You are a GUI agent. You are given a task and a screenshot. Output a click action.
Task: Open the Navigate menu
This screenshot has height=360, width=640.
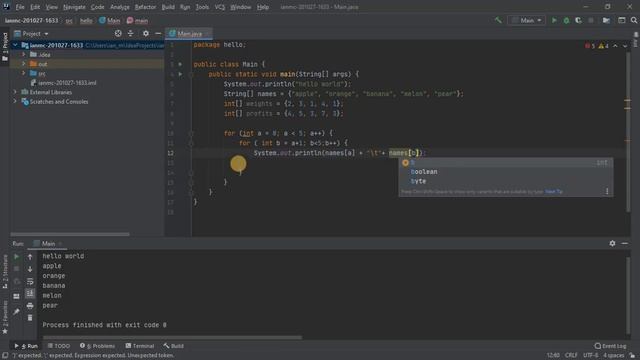coord(74,7)
